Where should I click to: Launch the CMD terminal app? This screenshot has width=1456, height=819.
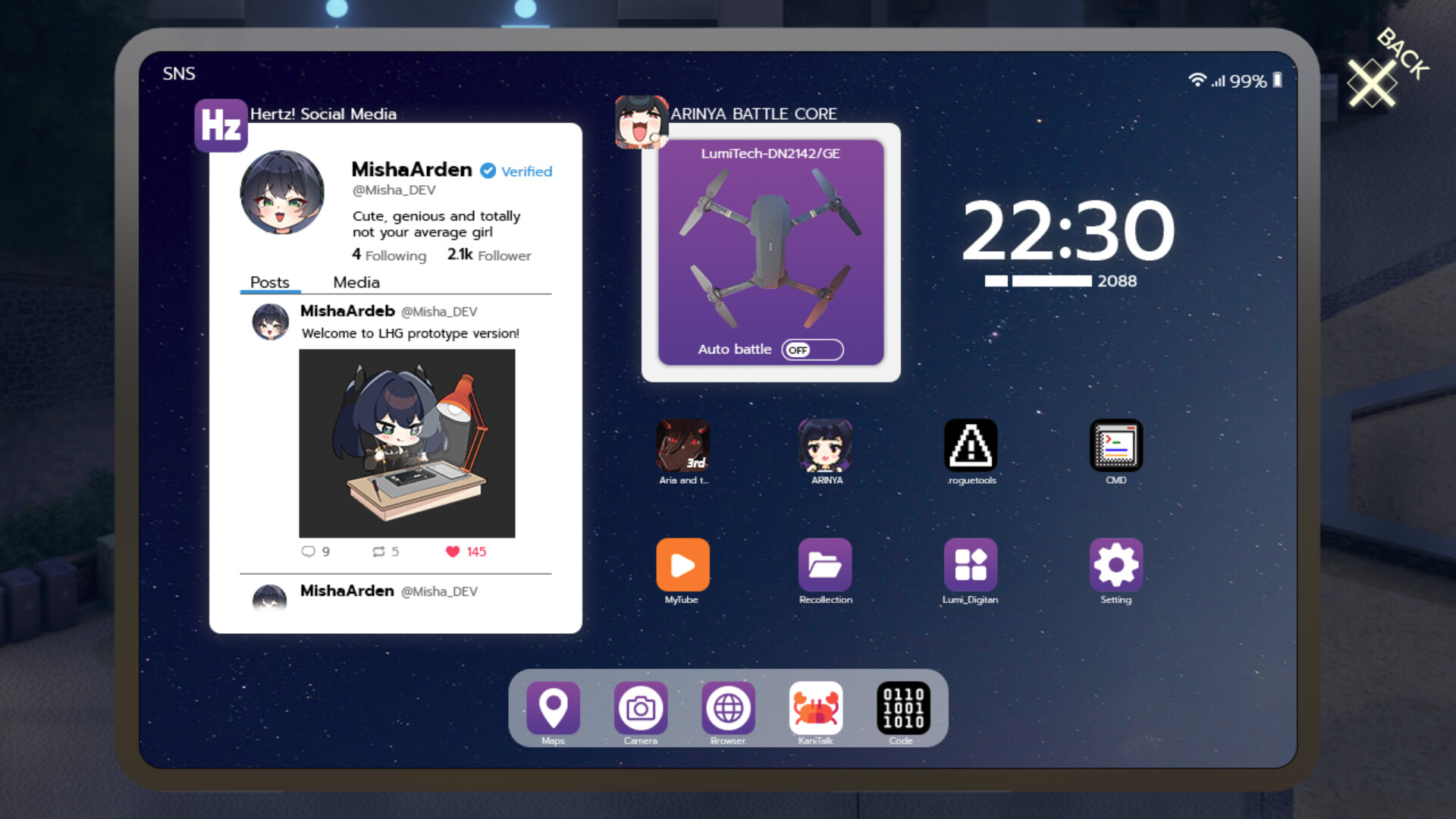coord(1115,446)
